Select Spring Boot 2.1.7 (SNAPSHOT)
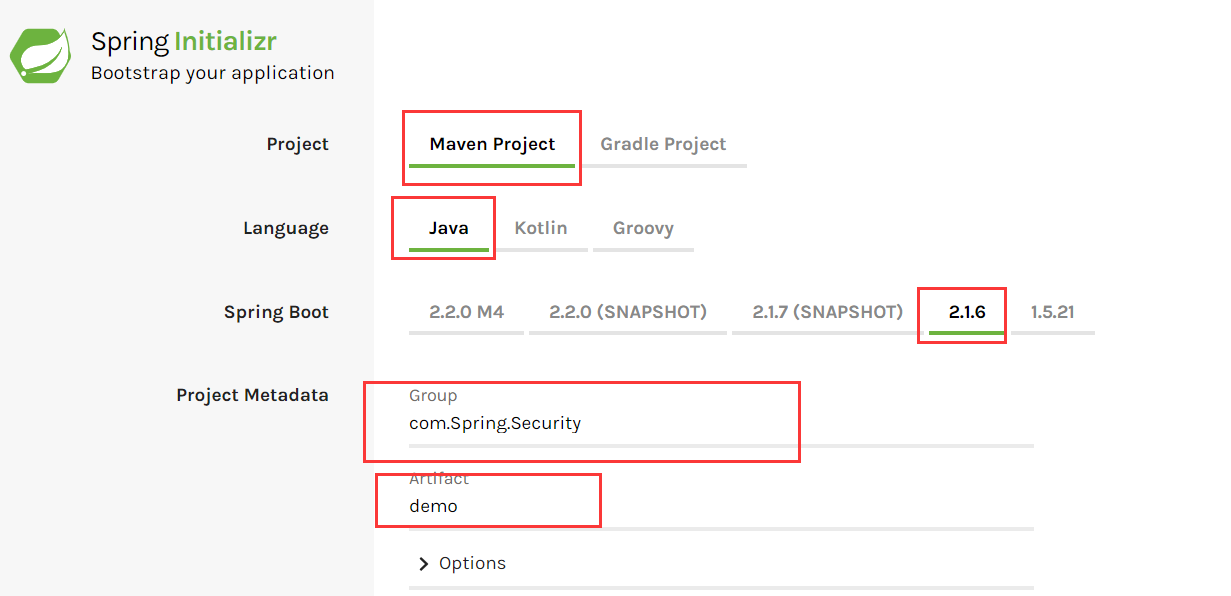The height and width of the screenshot is (596, 1231). [x=828, y=313]
